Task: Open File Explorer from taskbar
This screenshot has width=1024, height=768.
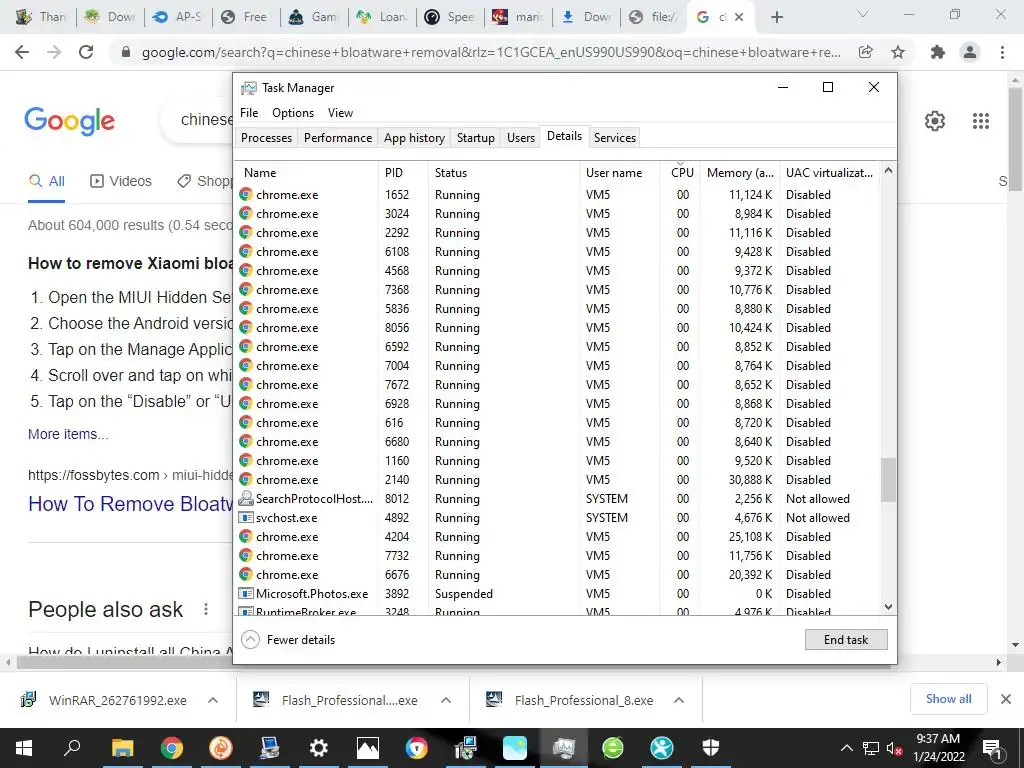Action: click(122, 748)
